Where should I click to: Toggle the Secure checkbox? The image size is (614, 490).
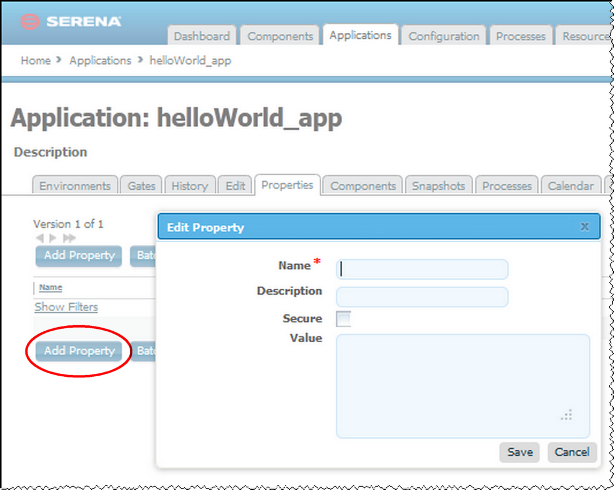pyautogui.click(x=343, y=319)
